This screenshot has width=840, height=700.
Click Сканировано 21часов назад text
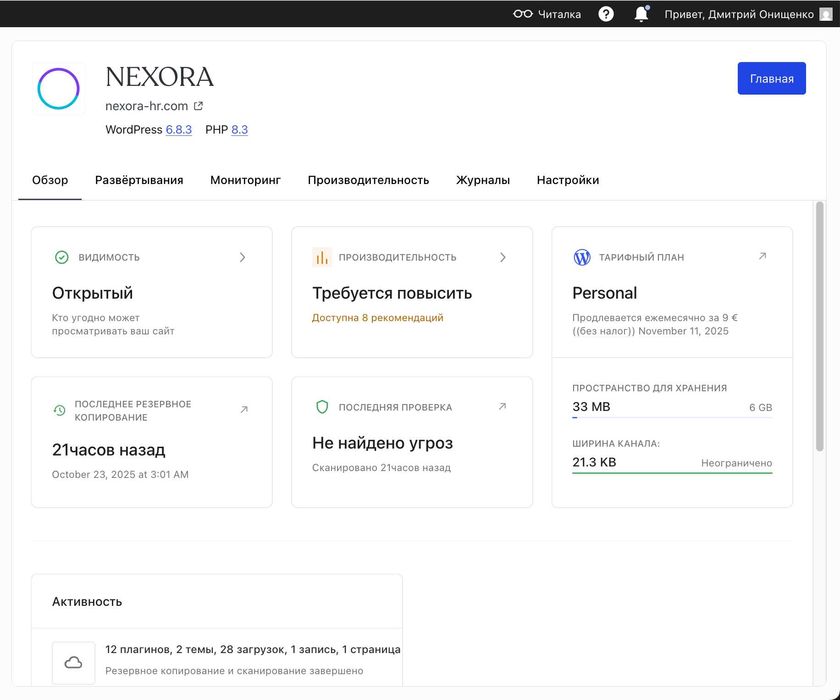pos(381,468)
